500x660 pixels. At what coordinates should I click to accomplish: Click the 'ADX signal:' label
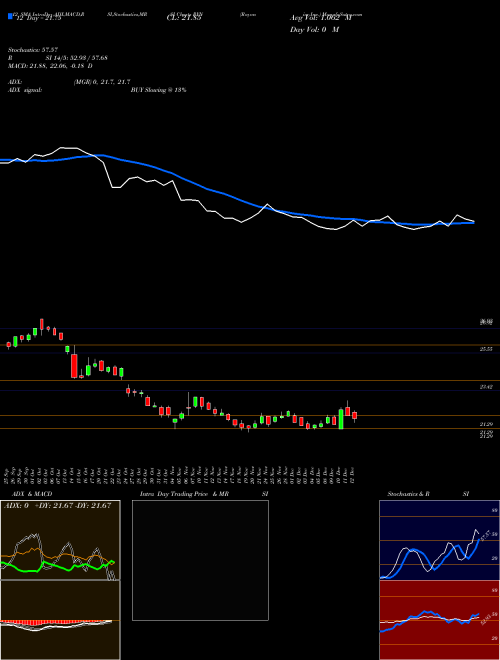pyautogui.click(x=25, y=90)
